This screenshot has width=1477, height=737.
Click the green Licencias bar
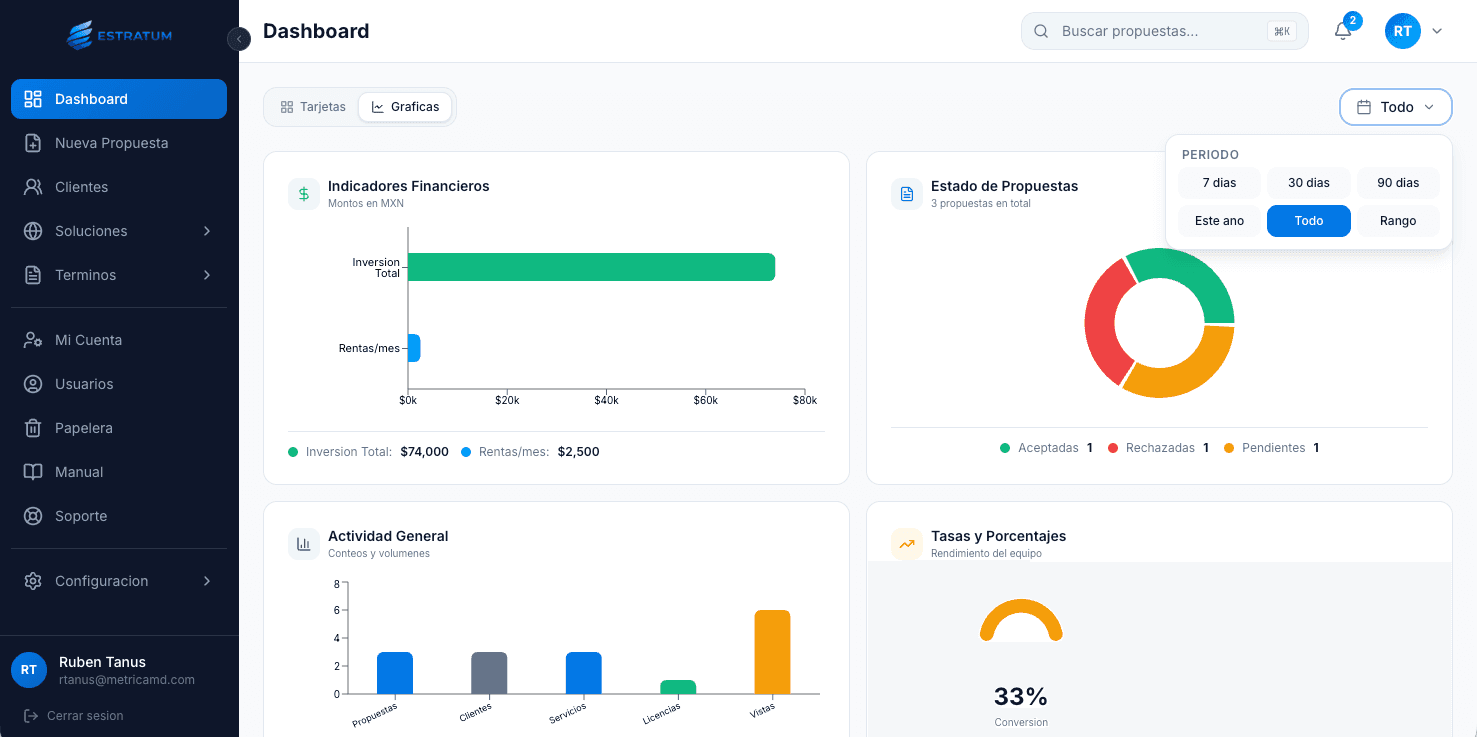click(x=678, y=687)
